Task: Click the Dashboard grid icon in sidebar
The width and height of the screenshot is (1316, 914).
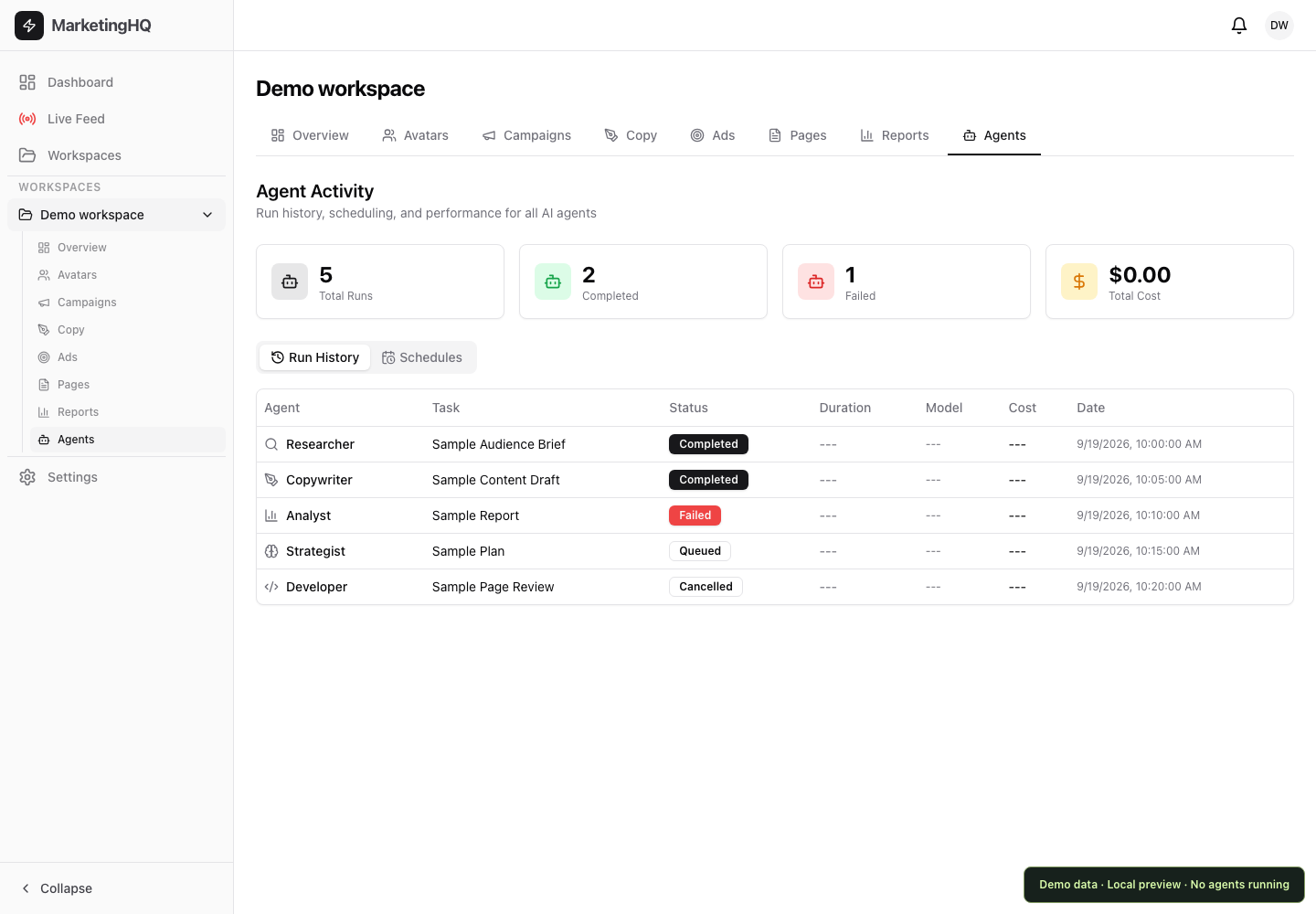Action: pos(27,82)
